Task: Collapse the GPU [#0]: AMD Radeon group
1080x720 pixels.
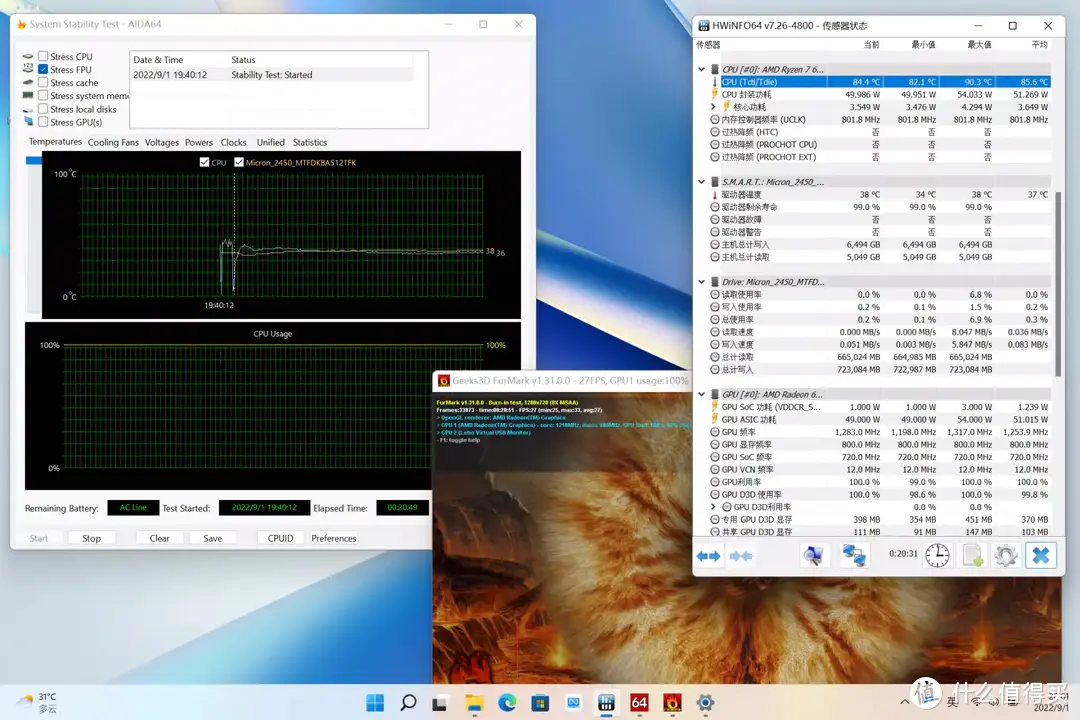Action: pyautogui.click(x=702, y=394)
